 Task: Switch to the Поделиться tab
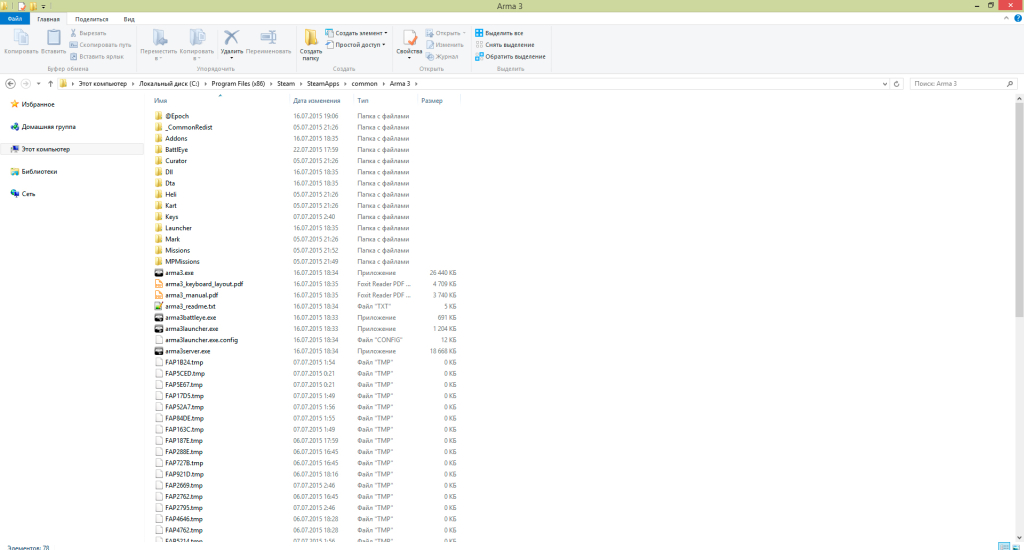click(x=91, y=19)
